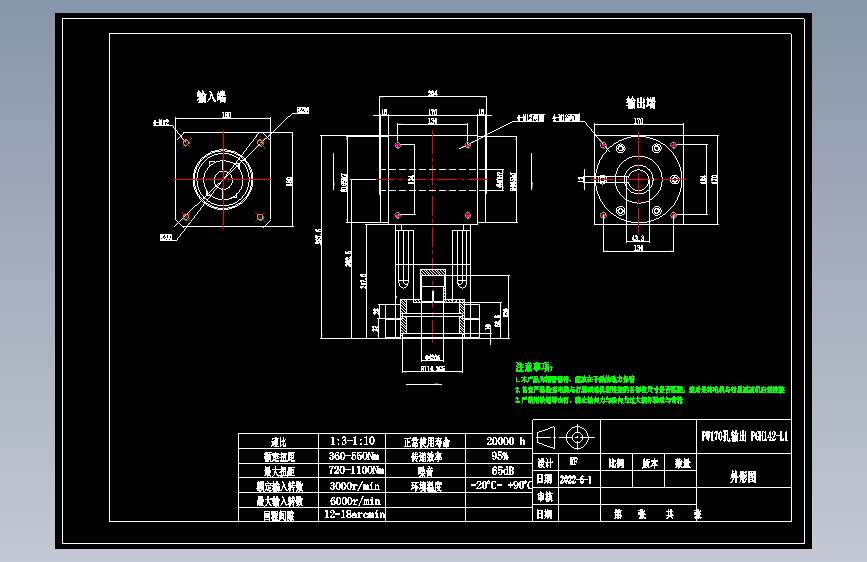Click the 720-1100Nm max torque value
The width and height of the screenshot is (867, 562).
tap(356, 470)
